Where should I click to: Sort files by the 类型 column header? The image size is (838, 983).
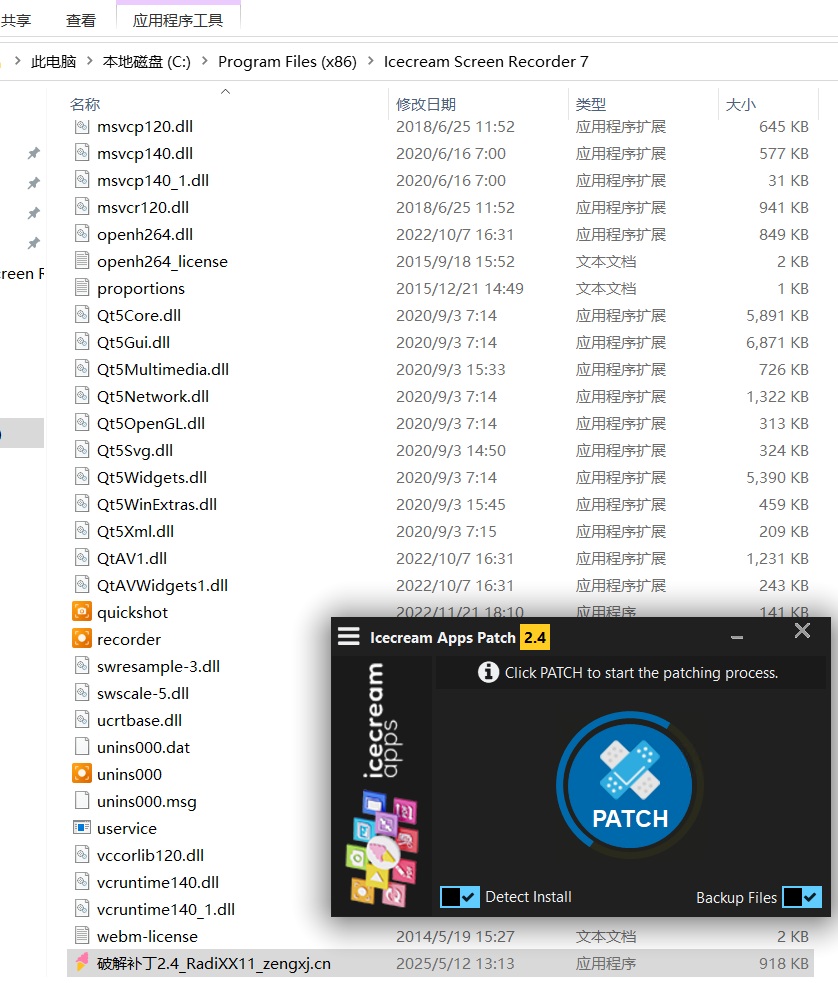pos(590,104)
